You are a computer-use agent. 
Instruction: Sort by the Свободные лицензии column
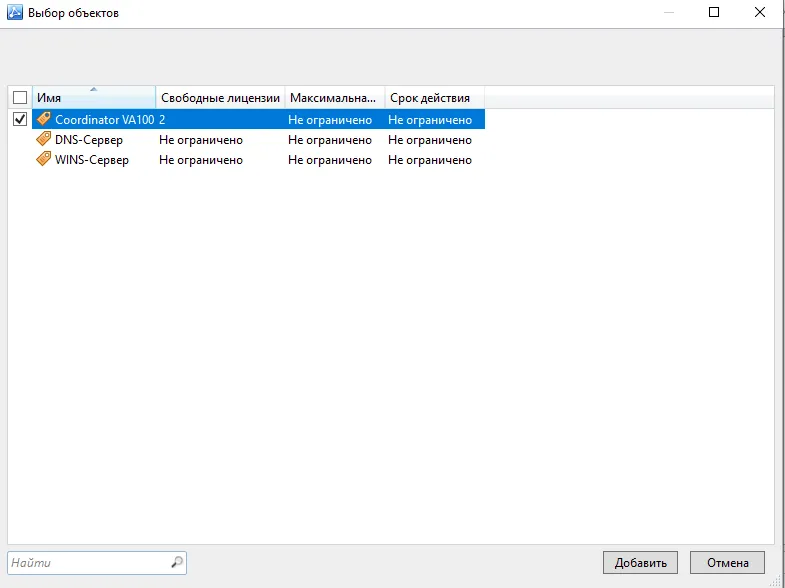point(220,97)
